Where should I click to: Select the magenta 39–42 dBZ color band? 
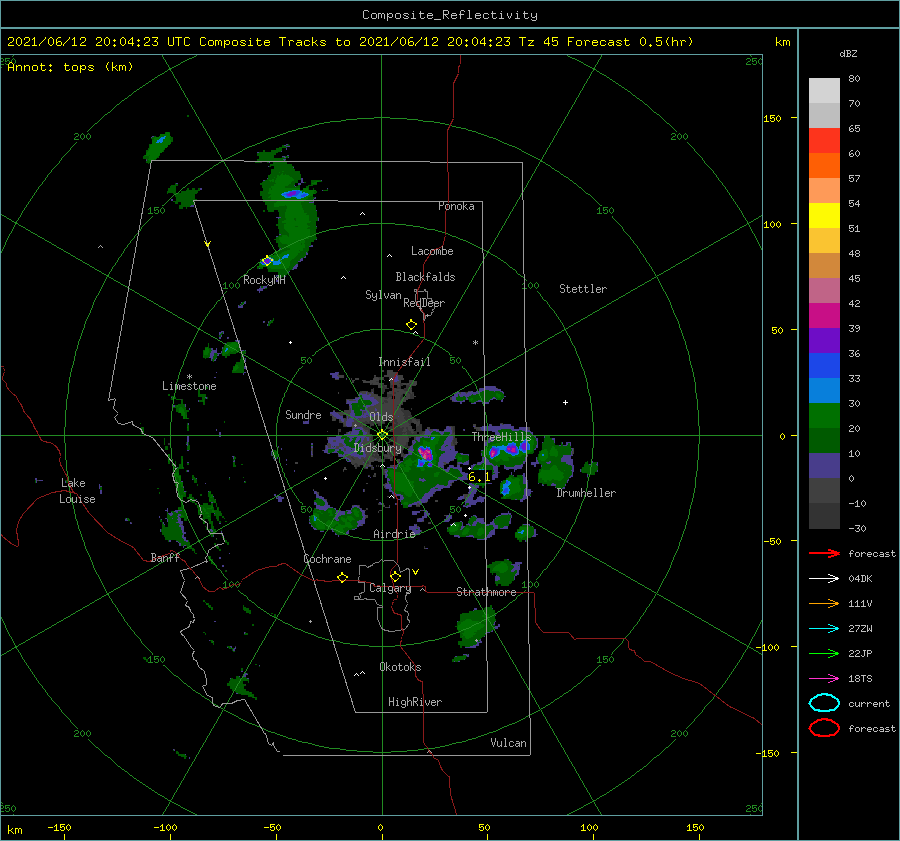click(824, 315)
